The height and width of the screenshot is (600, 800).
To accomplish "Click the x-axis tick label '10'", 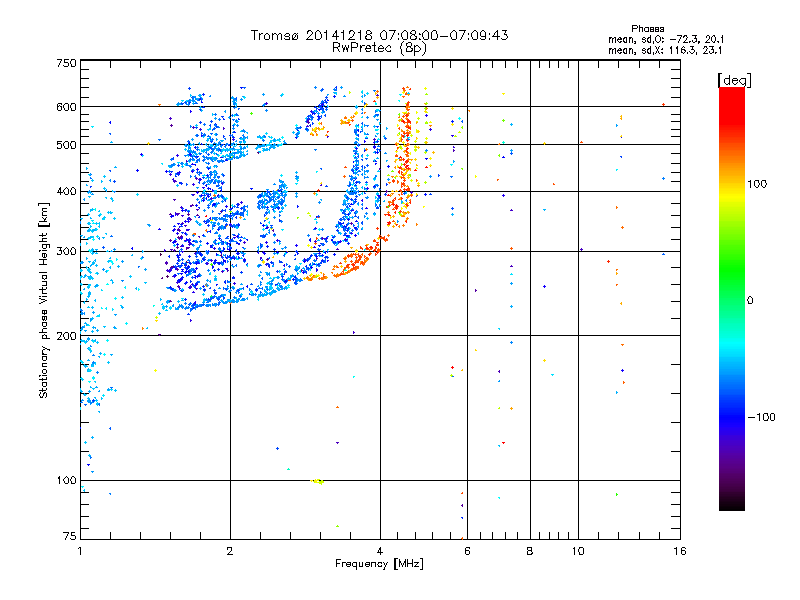I will [578, 551].
